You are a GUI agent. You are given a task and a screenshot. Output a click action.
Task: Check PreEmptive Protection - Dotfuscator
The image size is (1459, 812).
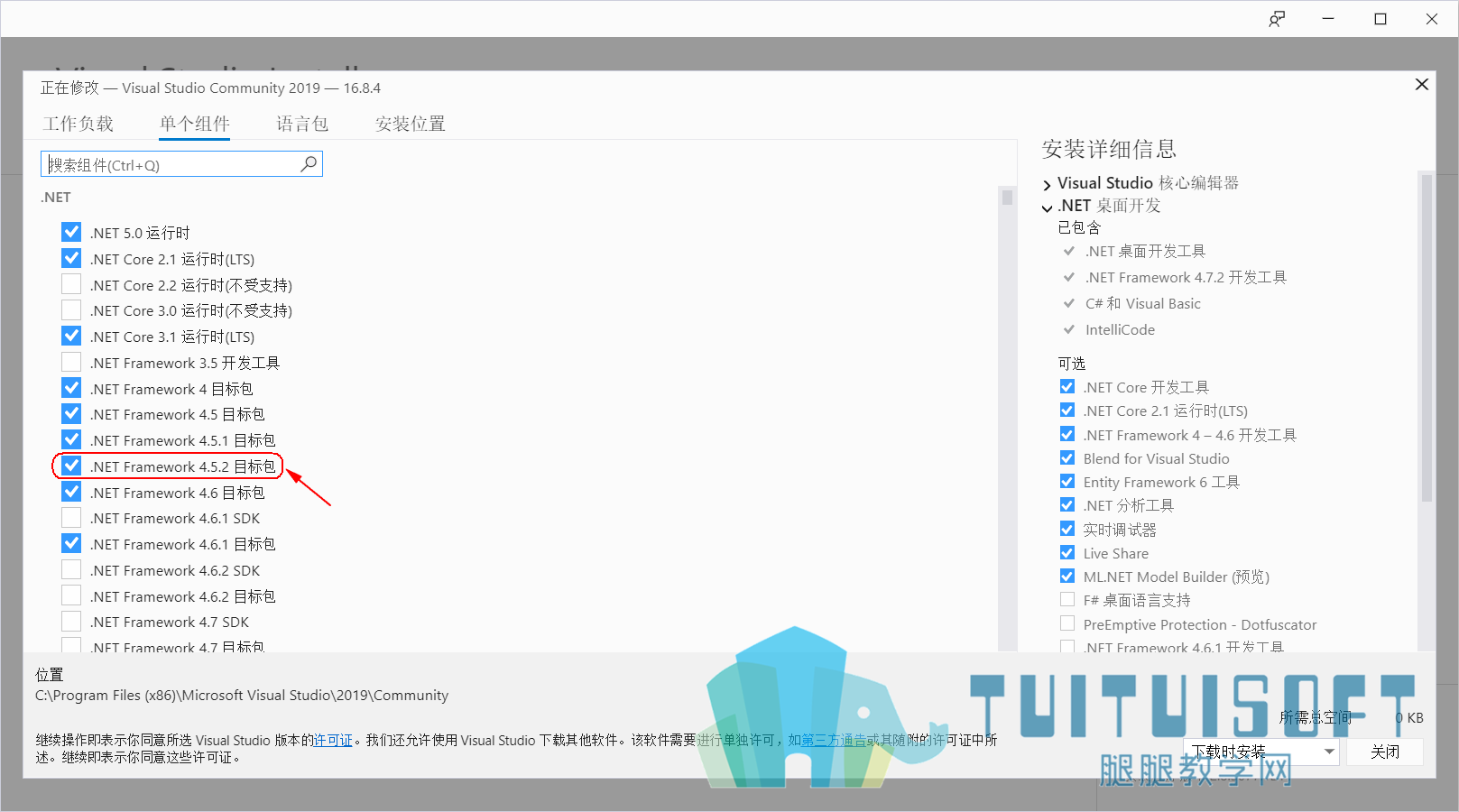pos(1067,623)
